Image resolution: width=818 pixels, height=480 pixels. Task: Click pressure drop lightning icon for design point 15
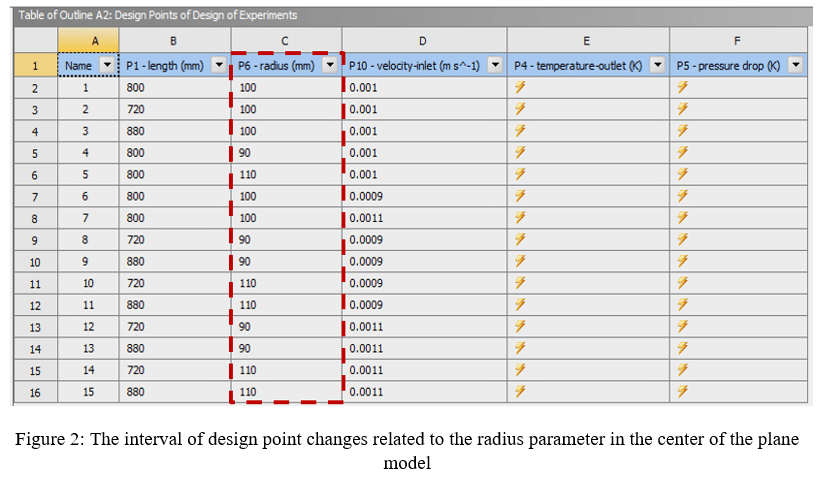coord(683,392)
